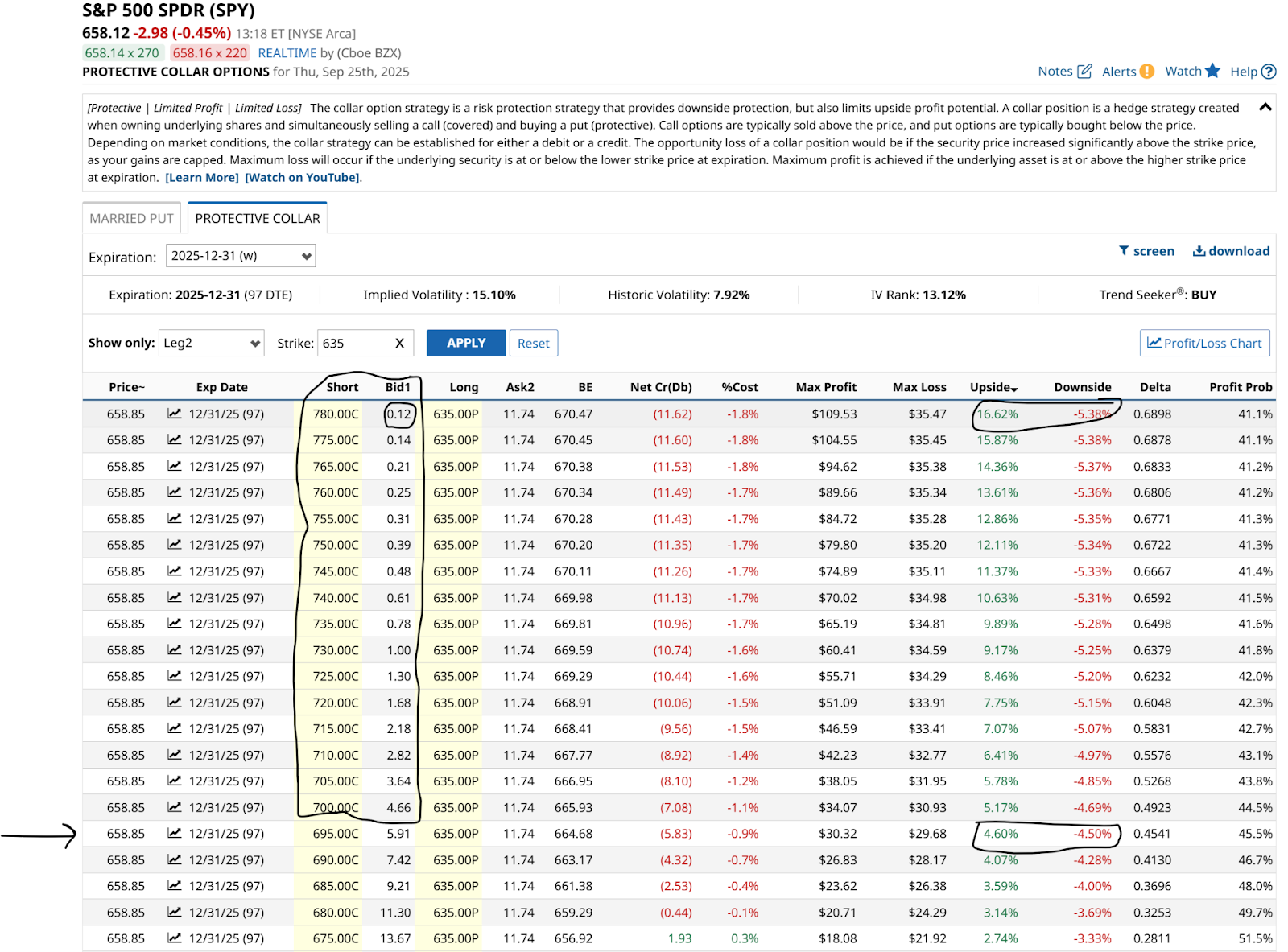Open chart icon for the 720.00C row

[x=174, y=703]
